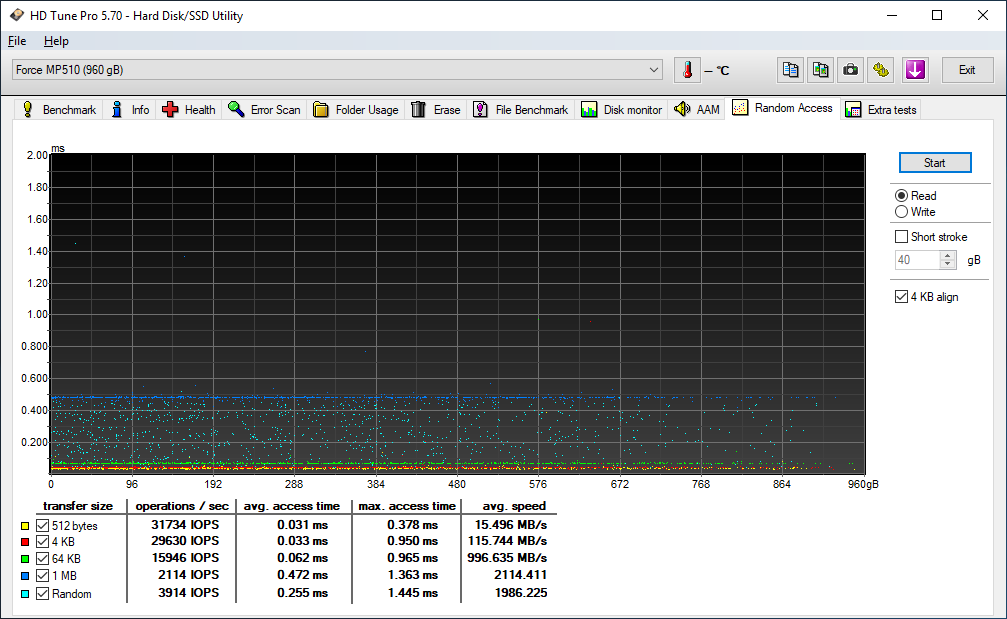Screen dimensions: 1007x619
Task: Expand the Force MP510 drive dropdown
Action: (x=654, y=70)
